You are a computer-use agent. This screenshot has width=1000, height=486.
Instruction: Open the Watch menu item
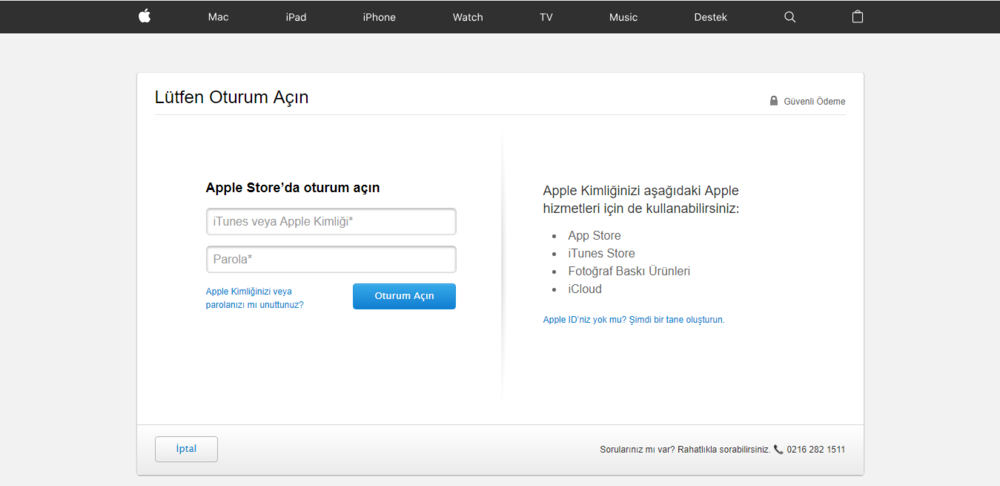click(x=467, y=17)
